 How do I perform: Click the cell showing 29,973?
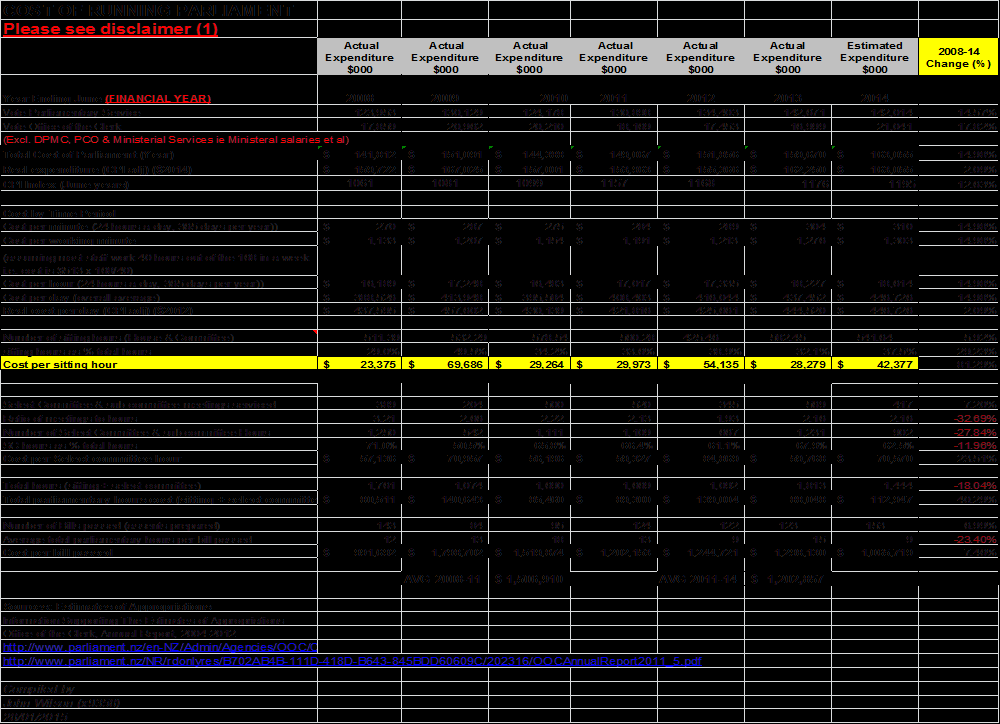coord(614,364)
